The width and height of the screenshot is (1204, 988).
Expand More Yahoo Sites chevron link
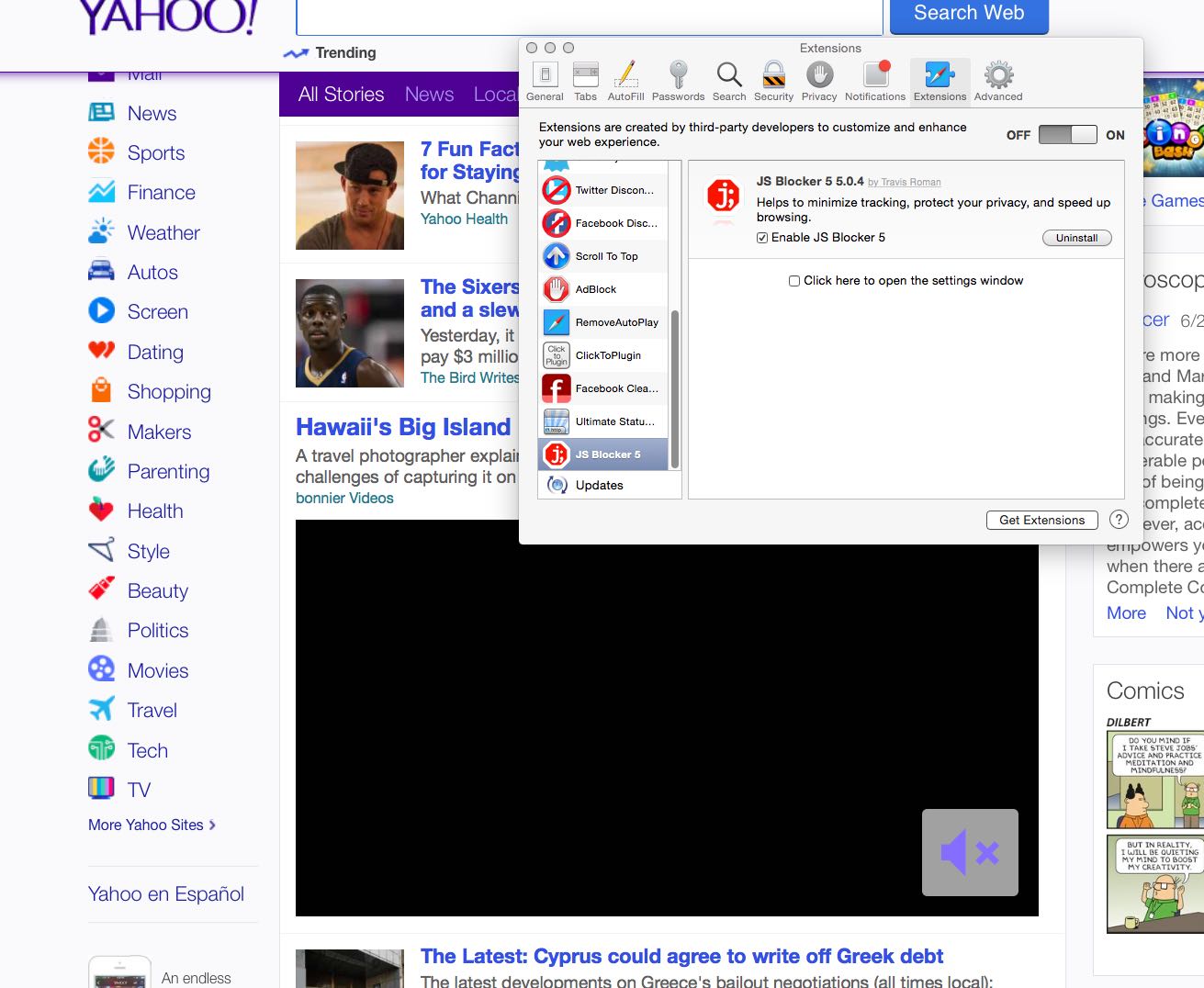click(152, 825)
